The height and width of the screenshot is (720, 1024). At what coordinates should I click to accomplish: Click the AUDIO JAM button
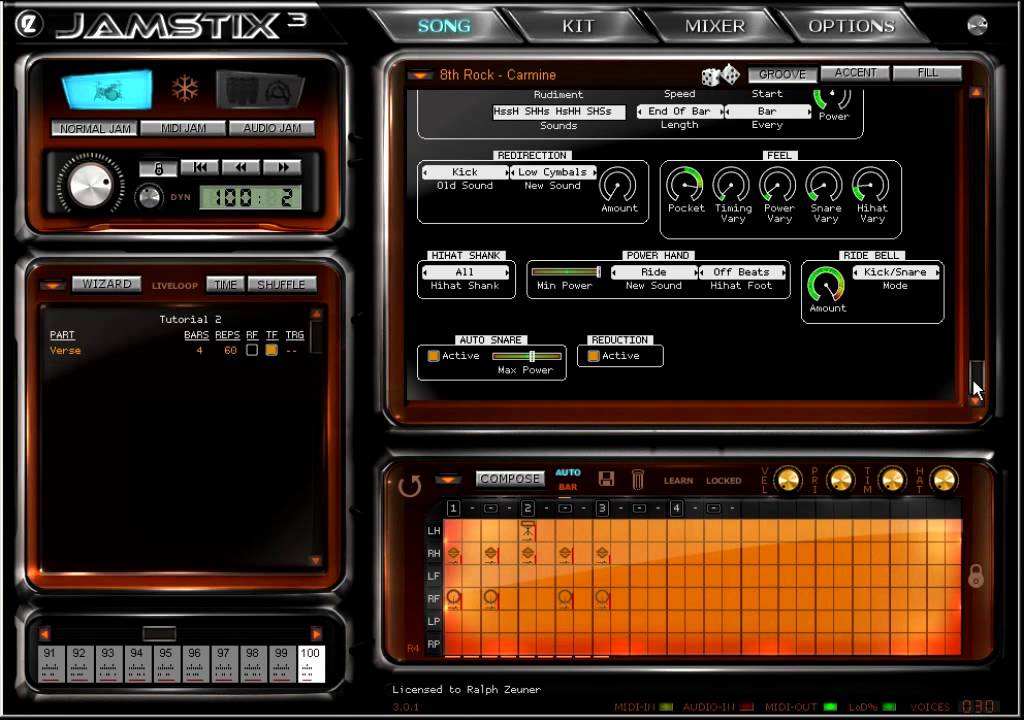coord(272,128)
